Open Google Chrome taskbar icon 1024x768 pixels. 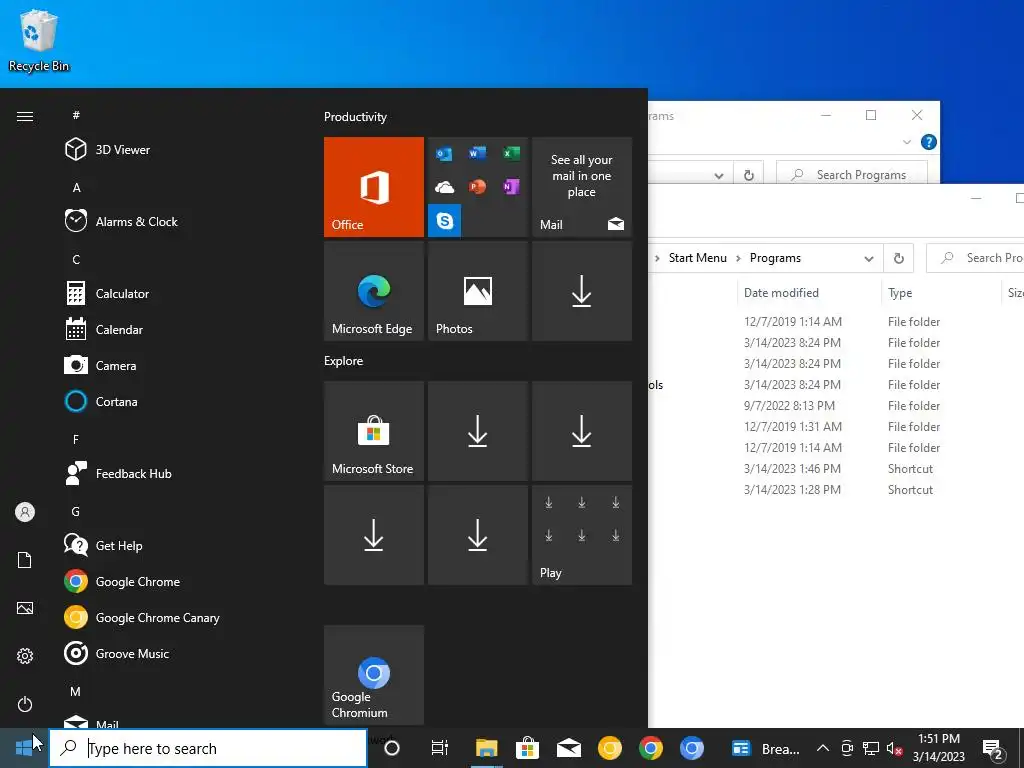(x=650, y=748)
